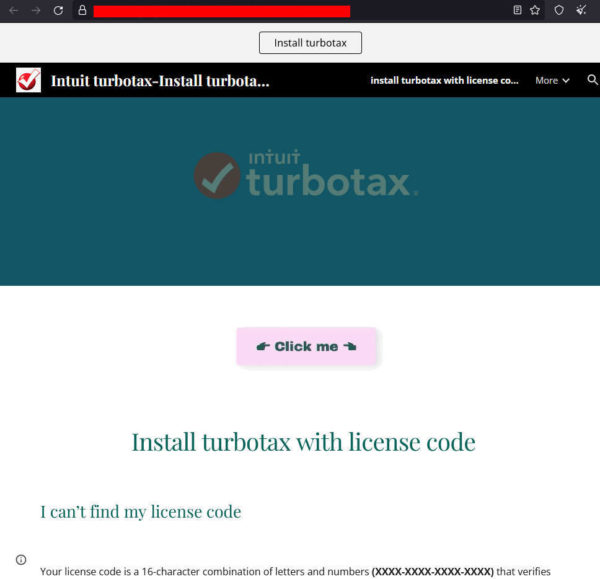
Task: View site security via the padlock icon
Action: 82,10
